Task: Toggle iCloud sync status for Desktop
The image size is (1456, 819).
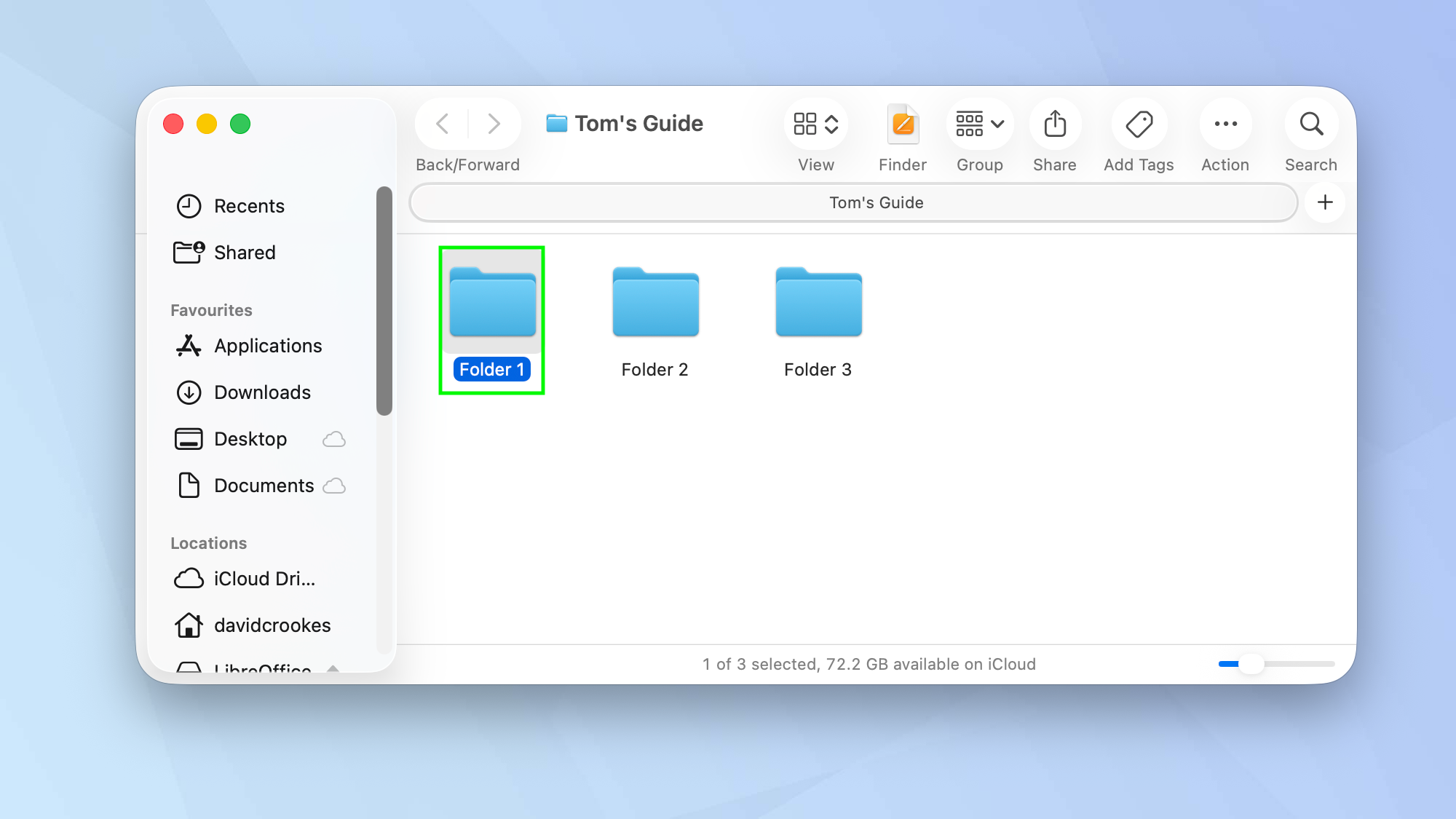Action: (x=334, y=439)
